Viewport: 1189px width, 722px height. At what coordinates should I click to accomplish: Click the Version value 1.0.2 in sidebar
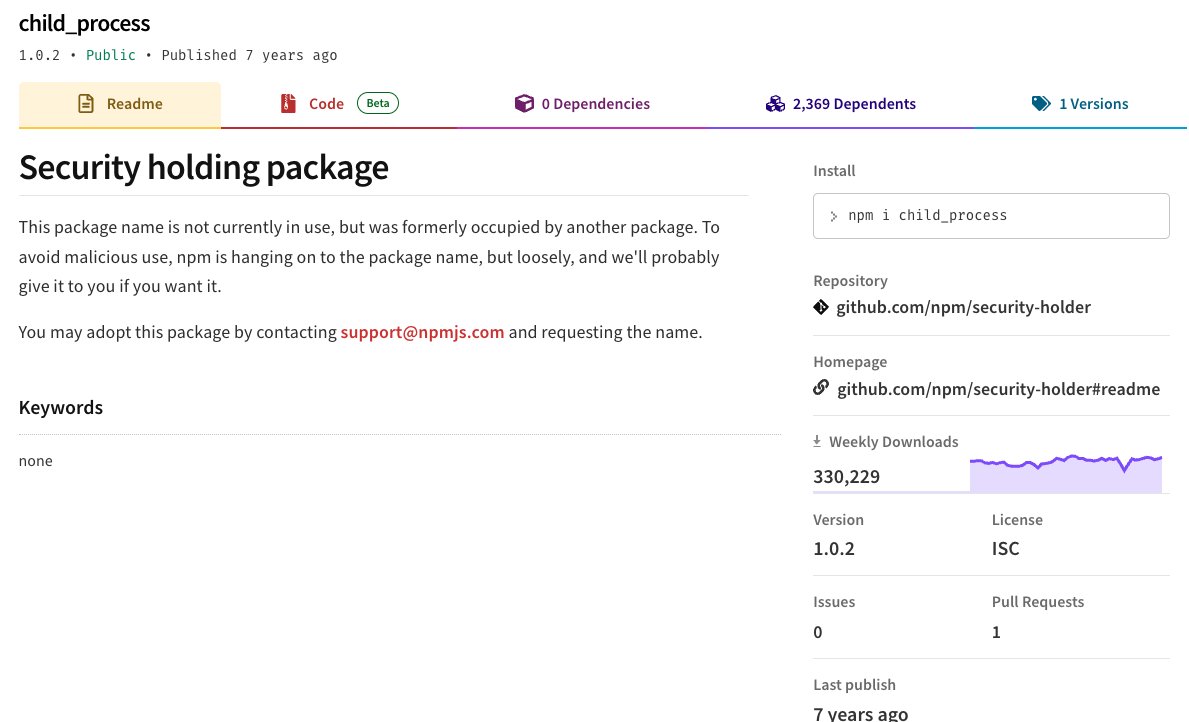pos(833,548)
